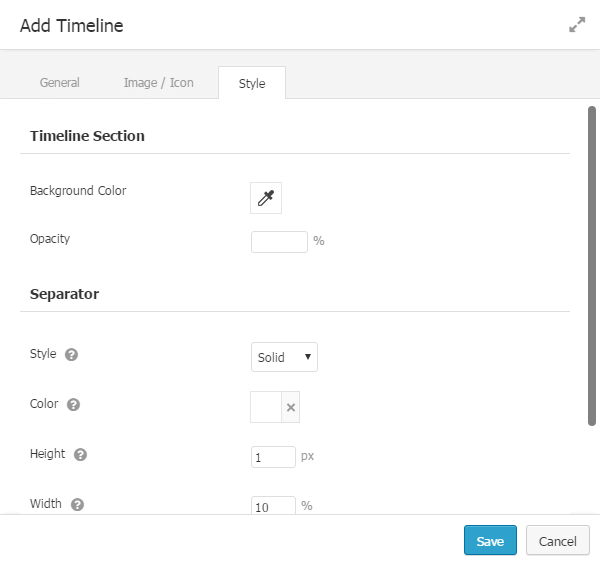Viewport: 600px width, 565px height.
Task: Click the Cancel button
Action: (558, 541)
